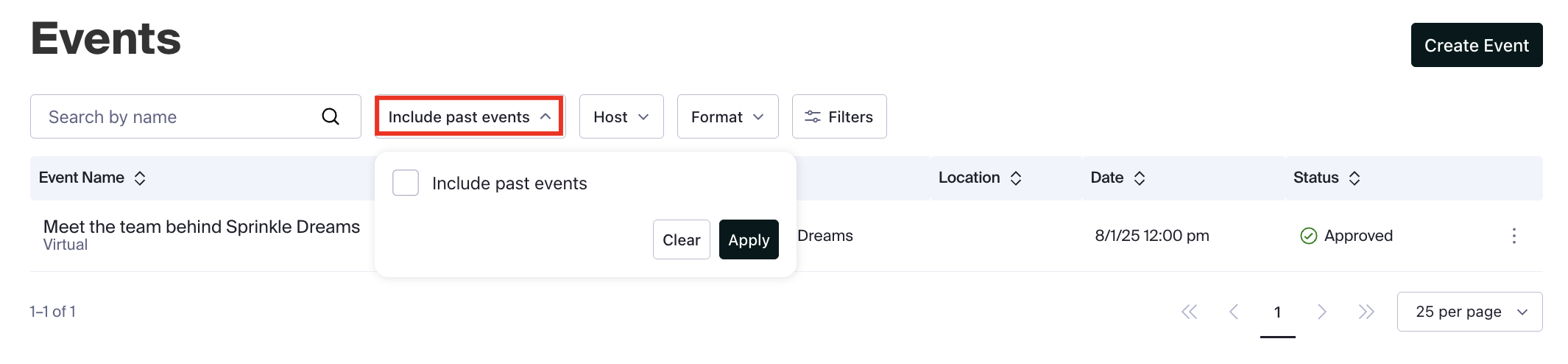Go to the next page arrow
This screenshot has width=1568, height=364.
point(1322,312)
